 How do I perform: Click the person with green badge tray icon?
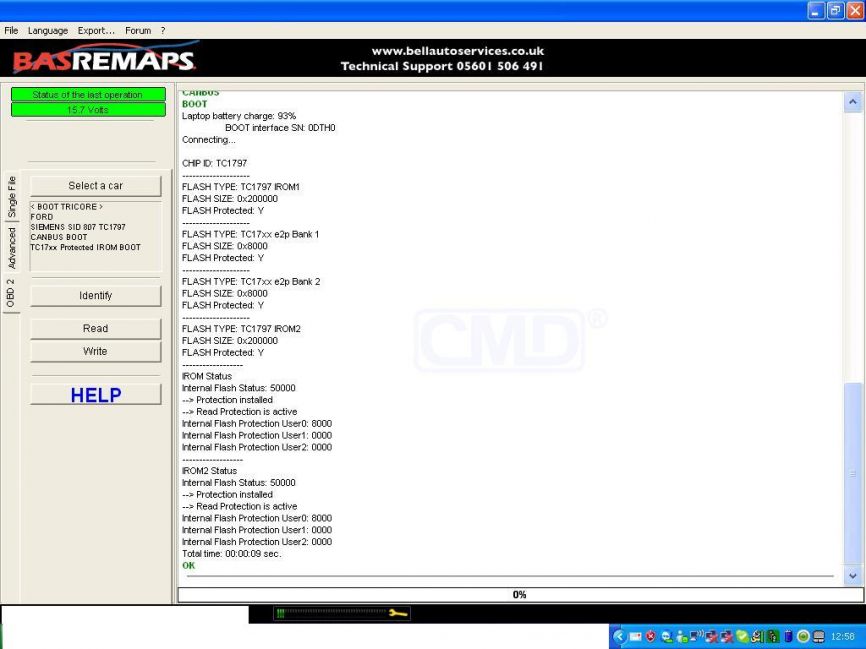point(682,637)
